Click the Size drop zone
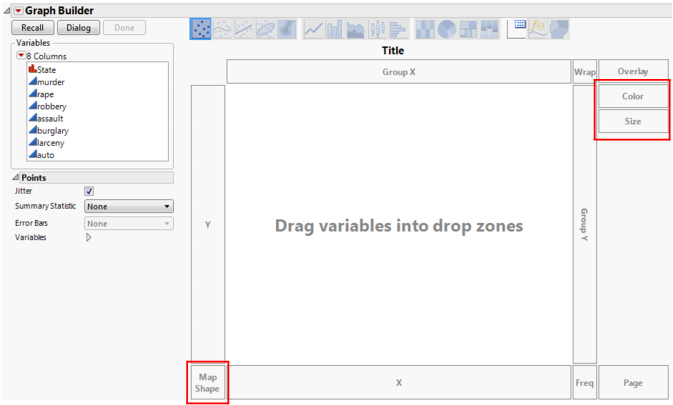The image size is (673, 405). (633, 121)
